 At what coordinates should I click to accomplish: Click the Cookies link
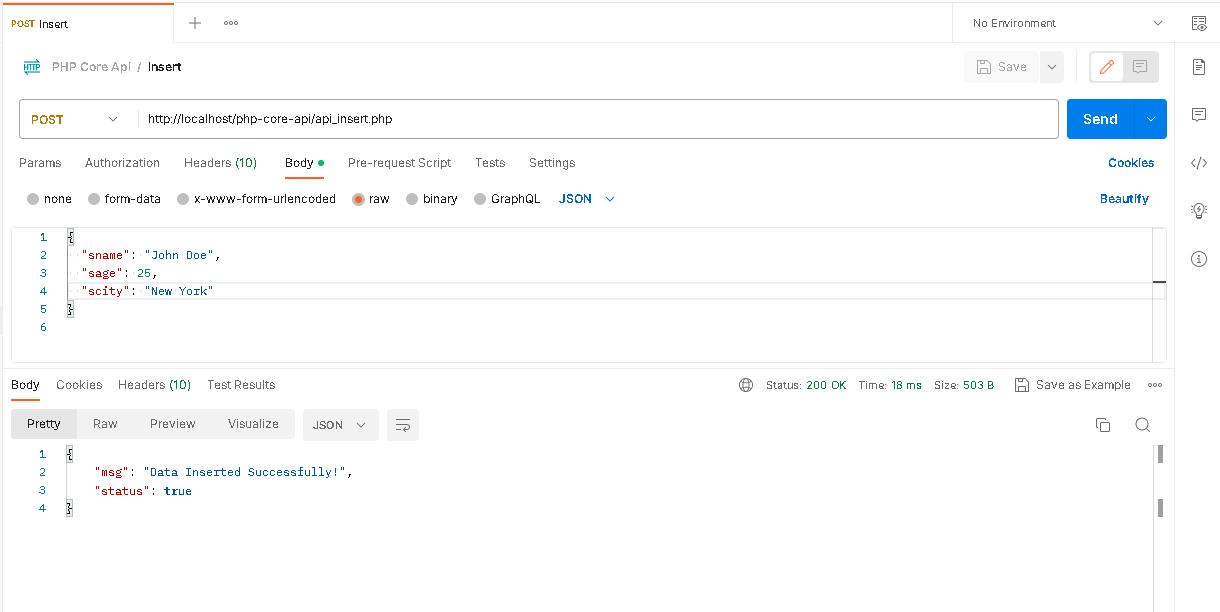[x=1131, y=163]
